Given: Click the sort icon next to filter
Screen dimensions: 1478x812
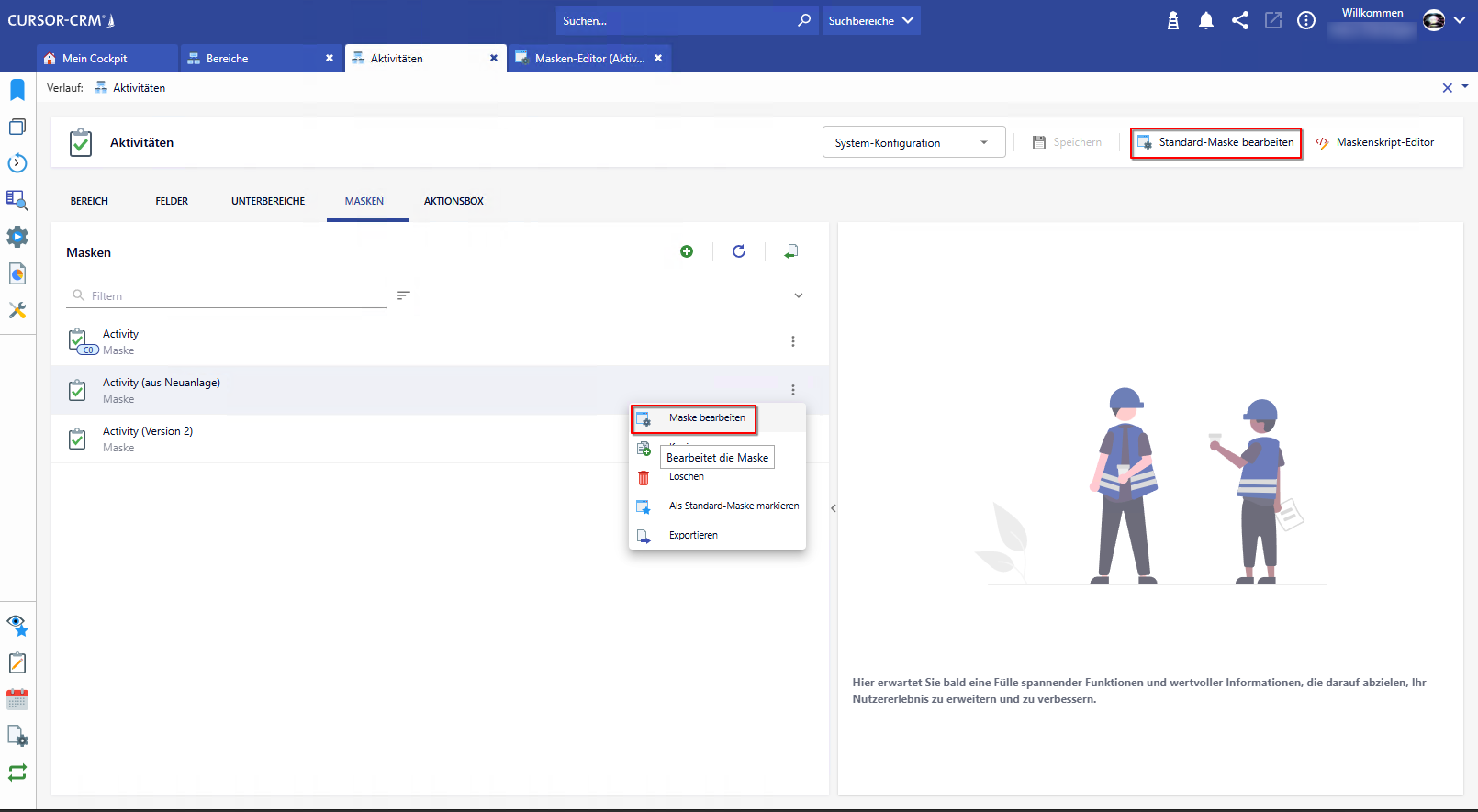Looking at the screenshot, I should 403,295.
